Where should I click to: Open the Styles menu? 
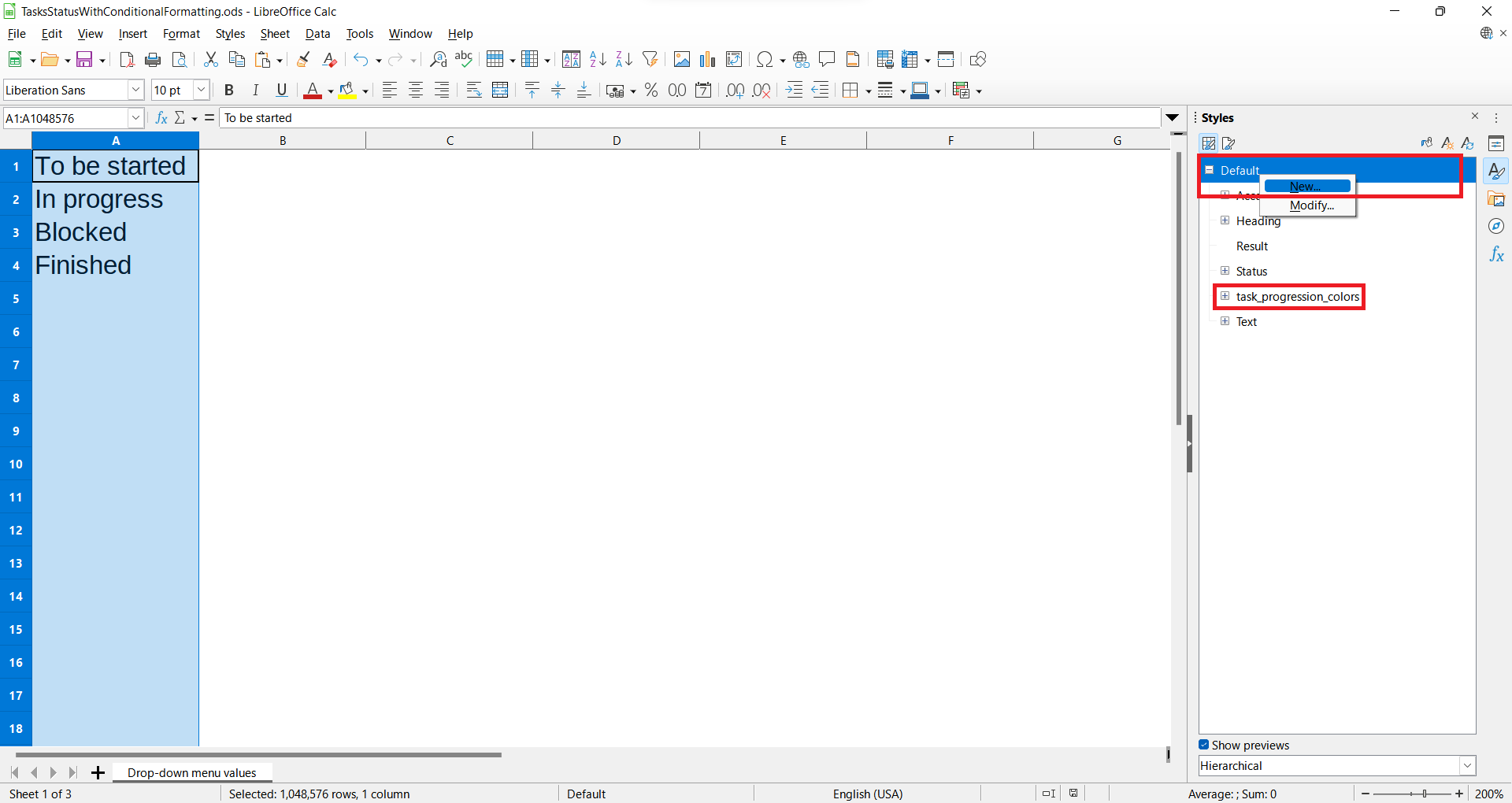click(x=230, y=34)
